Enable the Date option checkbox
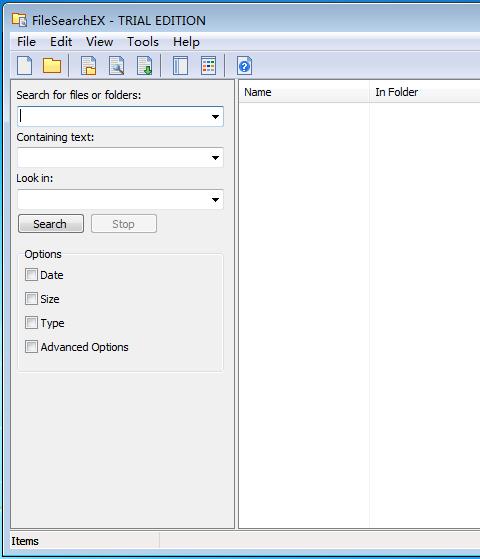This screenshot has height=559, width=480. [x=31, y=275]
